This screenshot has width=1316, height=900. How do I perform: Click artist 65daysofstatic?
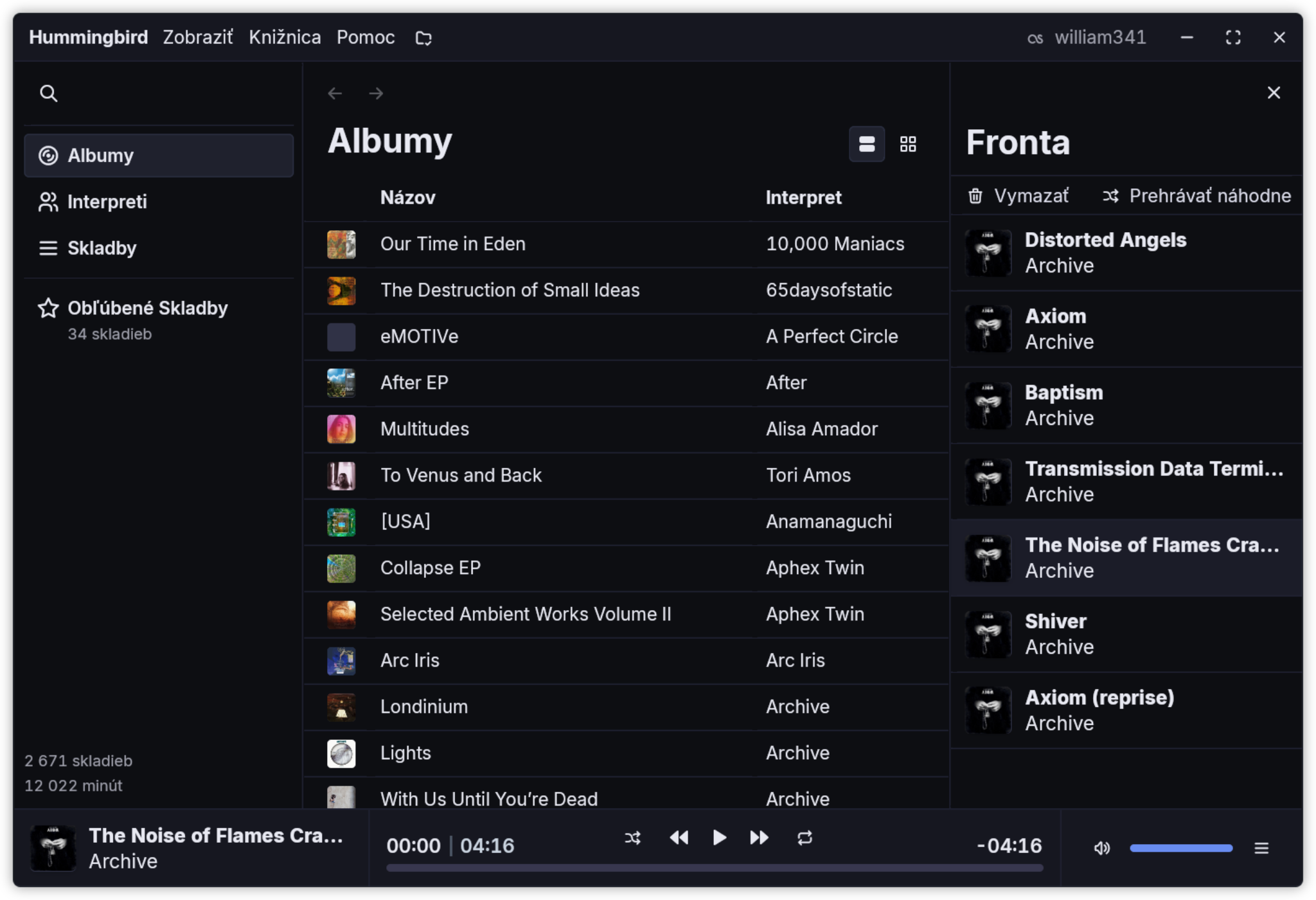coord(829,290)
